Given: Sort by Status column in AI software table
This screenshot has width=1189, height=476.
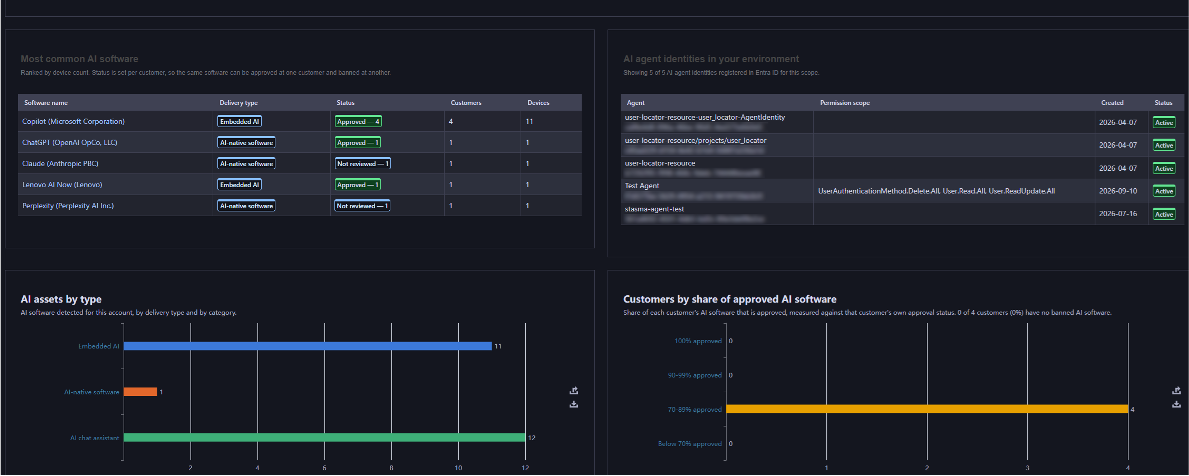Looking at the screenshot, I should pyautogui.click(x=345, y=102).
